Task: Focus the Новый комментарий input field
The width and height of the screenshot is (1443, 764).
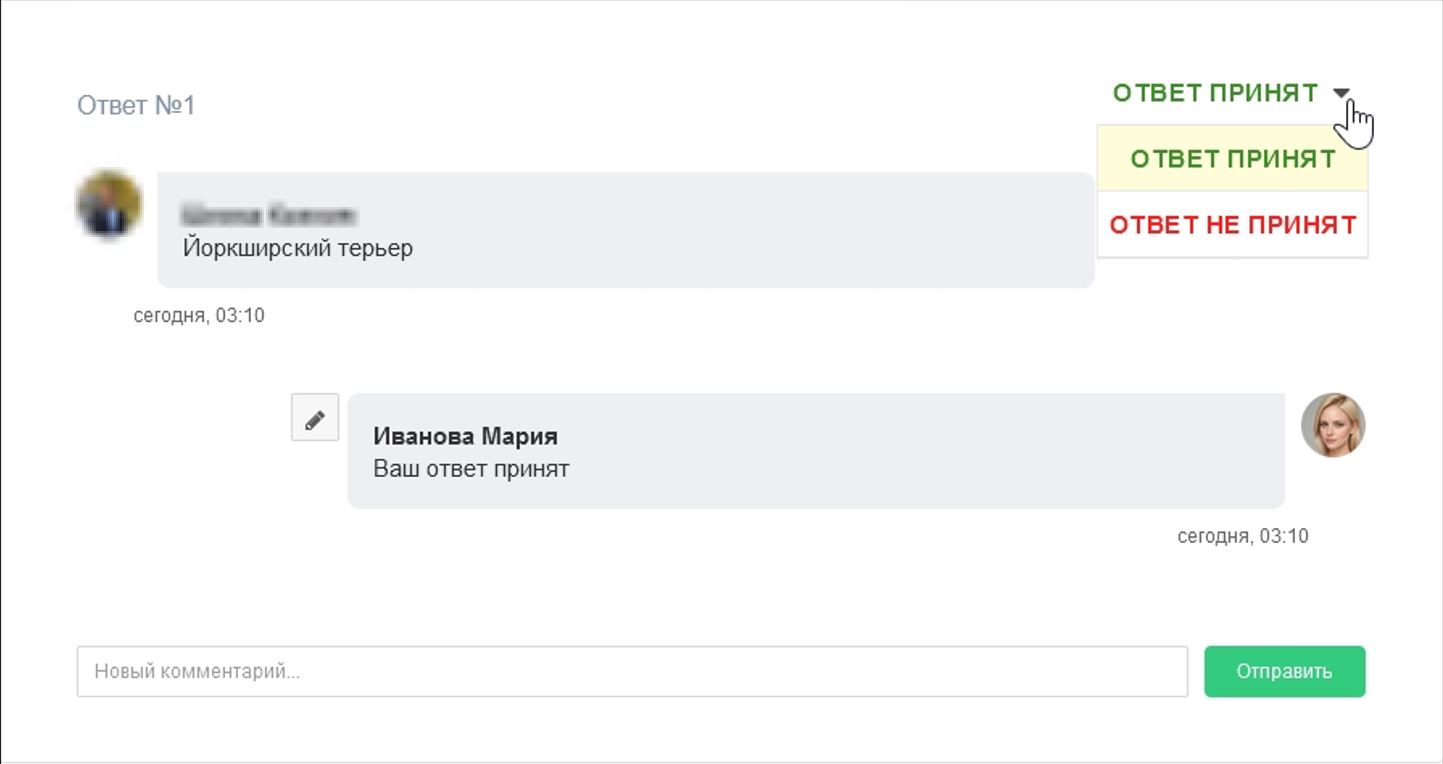Action: click(632, 671)
